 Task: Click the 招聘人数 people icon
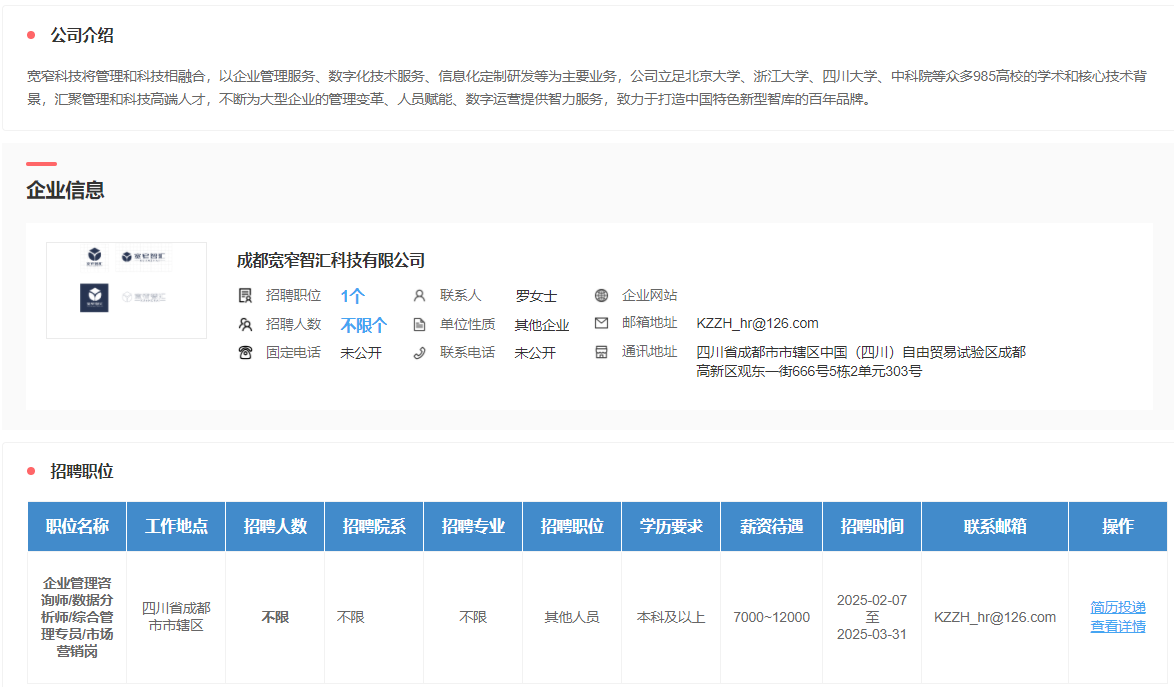pos(245,324)
